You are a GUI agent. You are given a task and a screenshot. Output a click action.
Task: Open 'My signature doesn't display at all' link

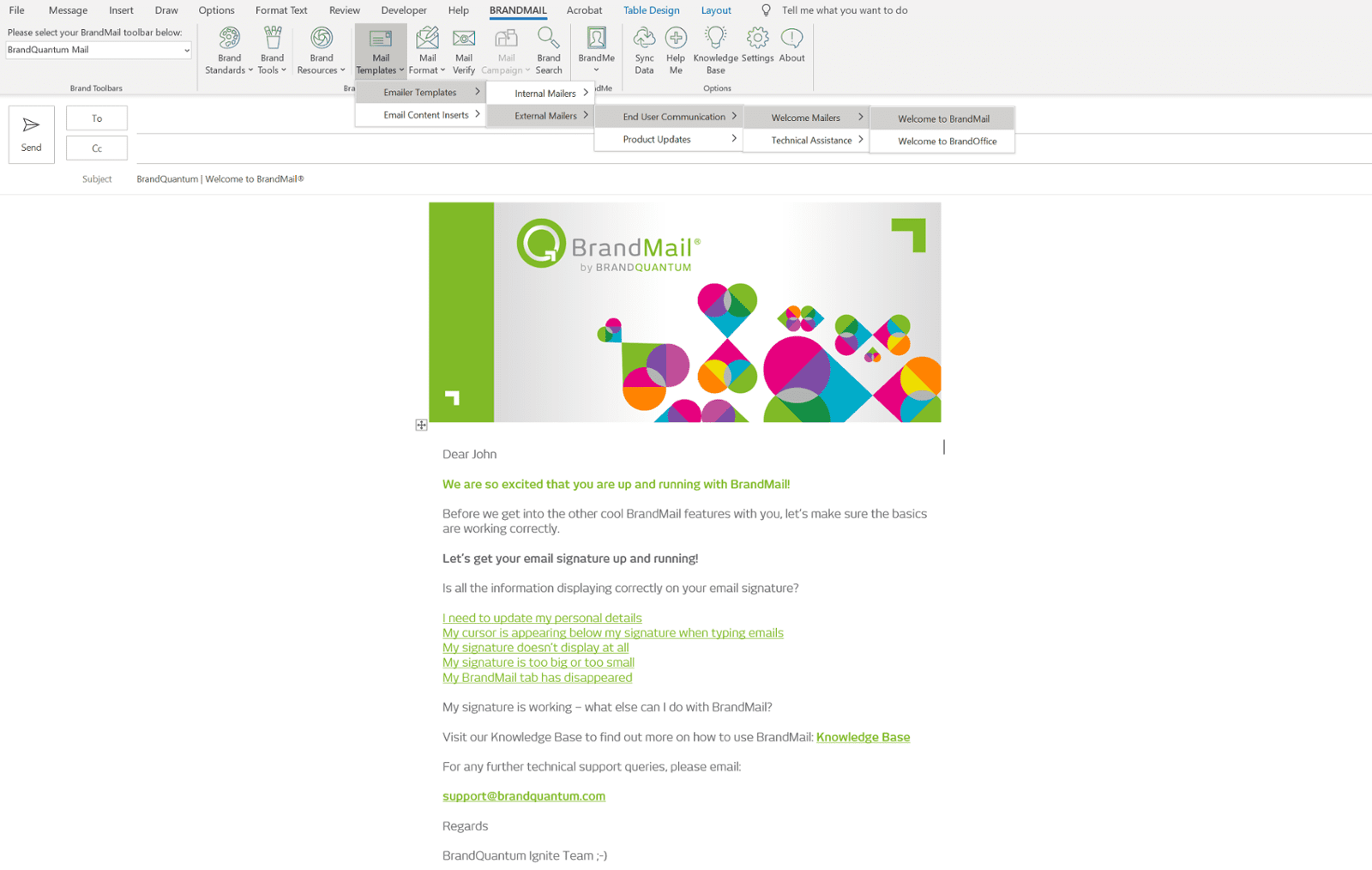[x=536, y=648]
